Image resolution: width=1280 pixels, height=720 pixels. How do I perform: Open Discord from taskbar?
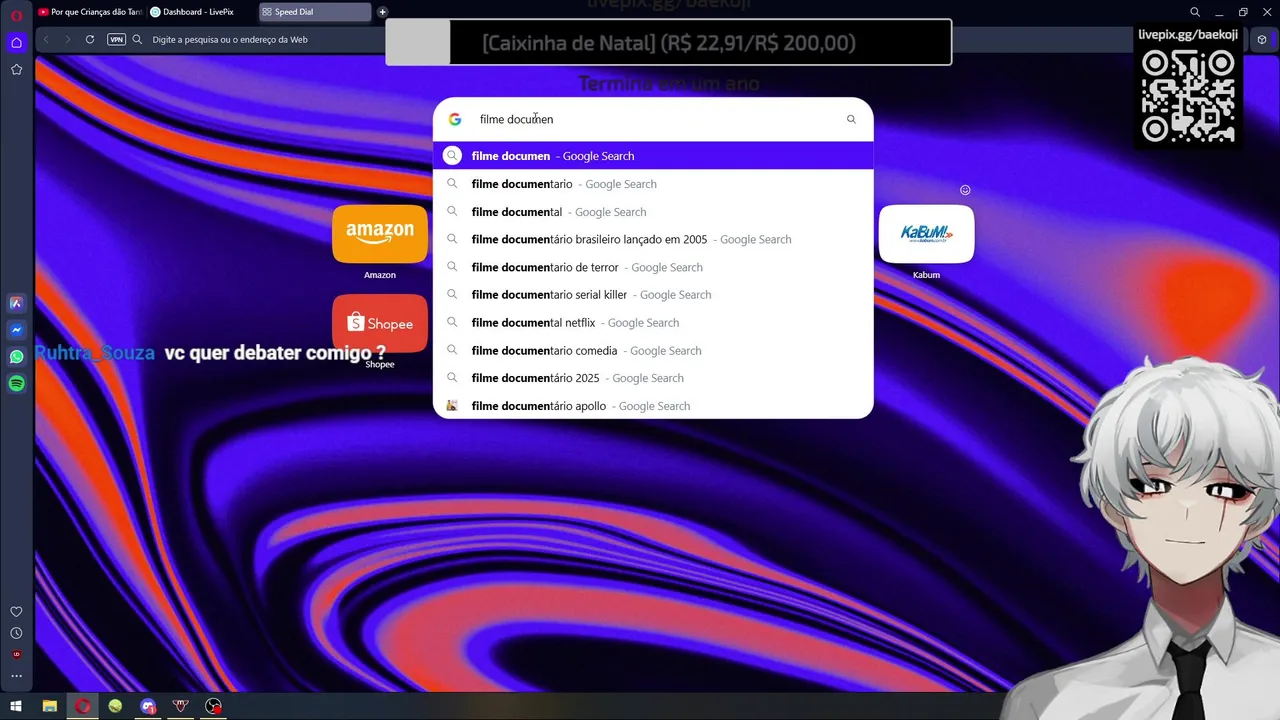(x=149, y=706)
